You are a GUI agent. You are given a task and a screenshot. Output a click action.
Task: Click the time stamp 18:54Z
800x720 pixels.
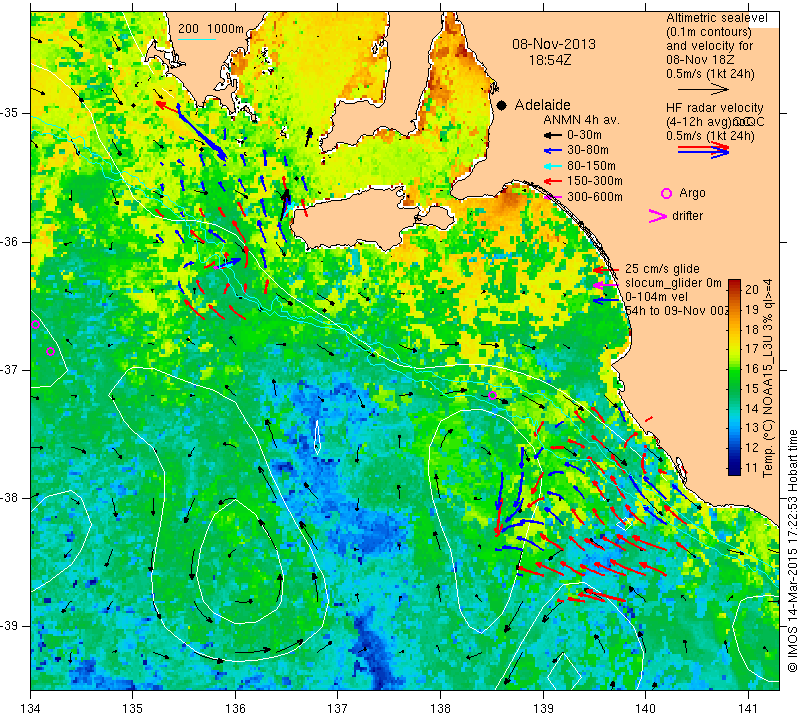(549, 60)
